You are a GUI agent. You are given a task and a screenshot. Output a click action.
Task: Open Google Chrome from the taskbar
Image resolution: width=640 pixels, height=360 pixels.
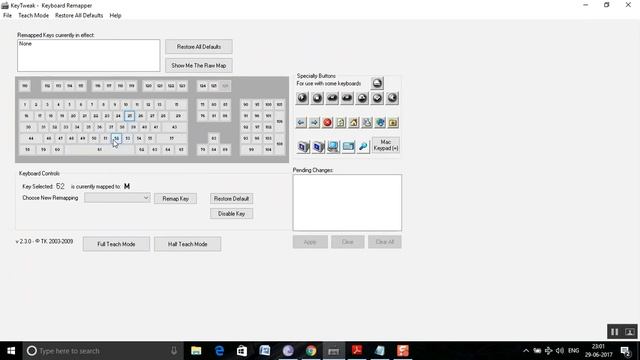point(311,351)
